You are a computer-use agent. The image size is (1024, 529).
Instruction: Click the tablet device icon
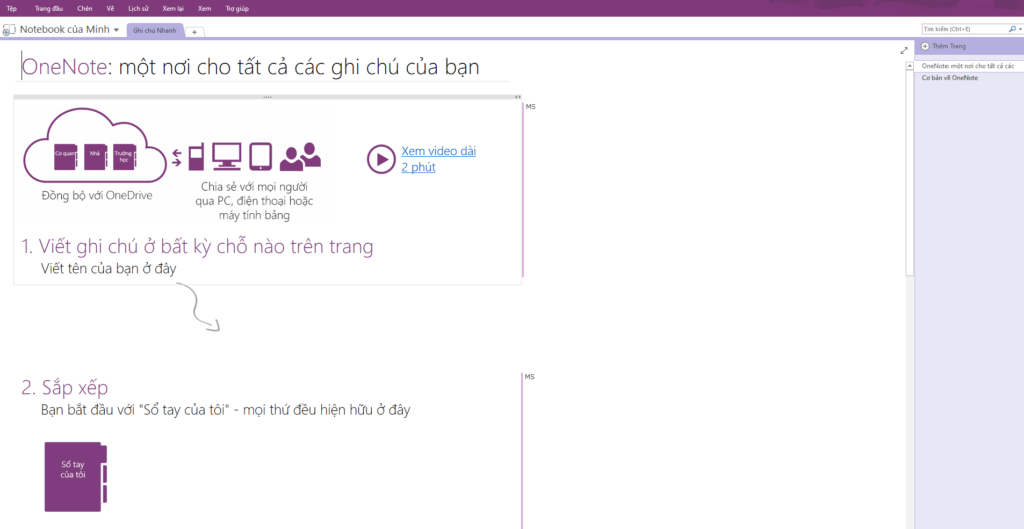260,155
